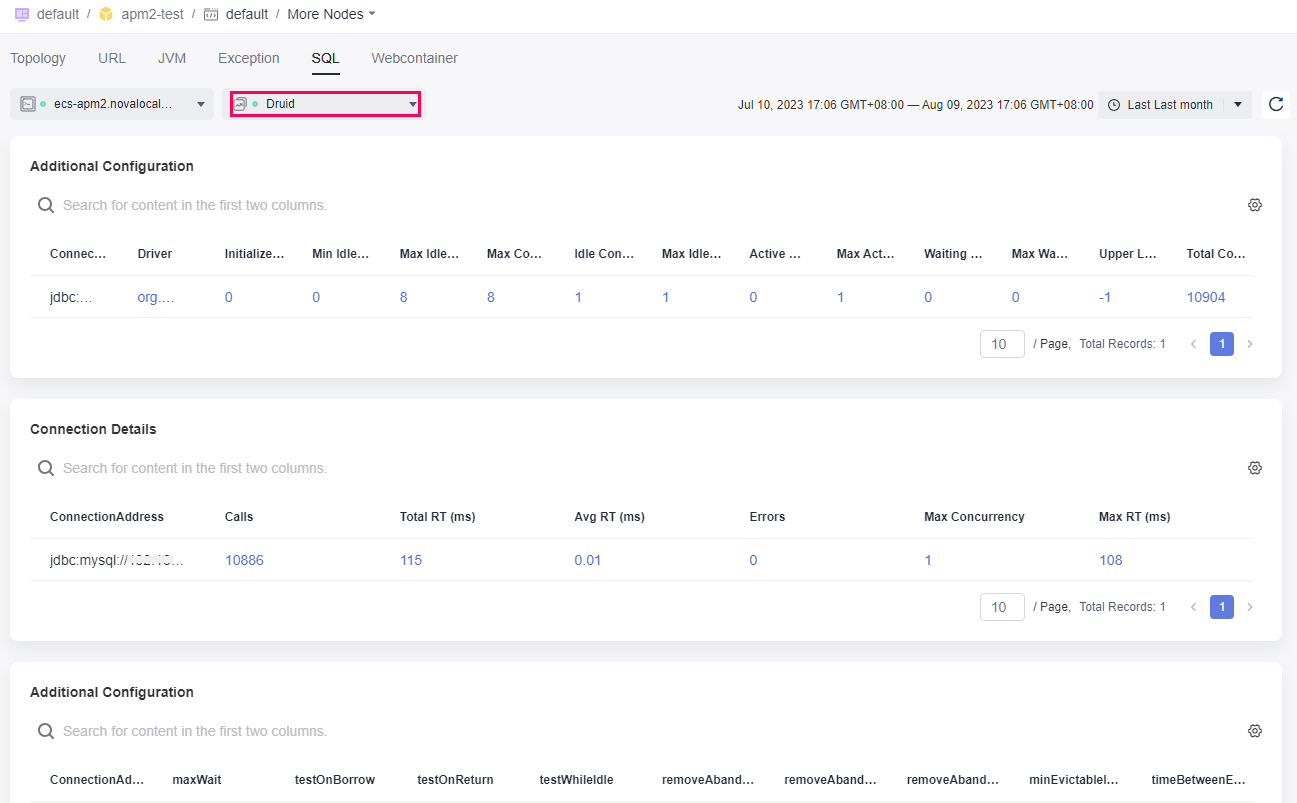Screen dimensions: 1297x803
Task: Click the search icon in Connection Details
Action: pyautogui.click(x=46, y=468)
